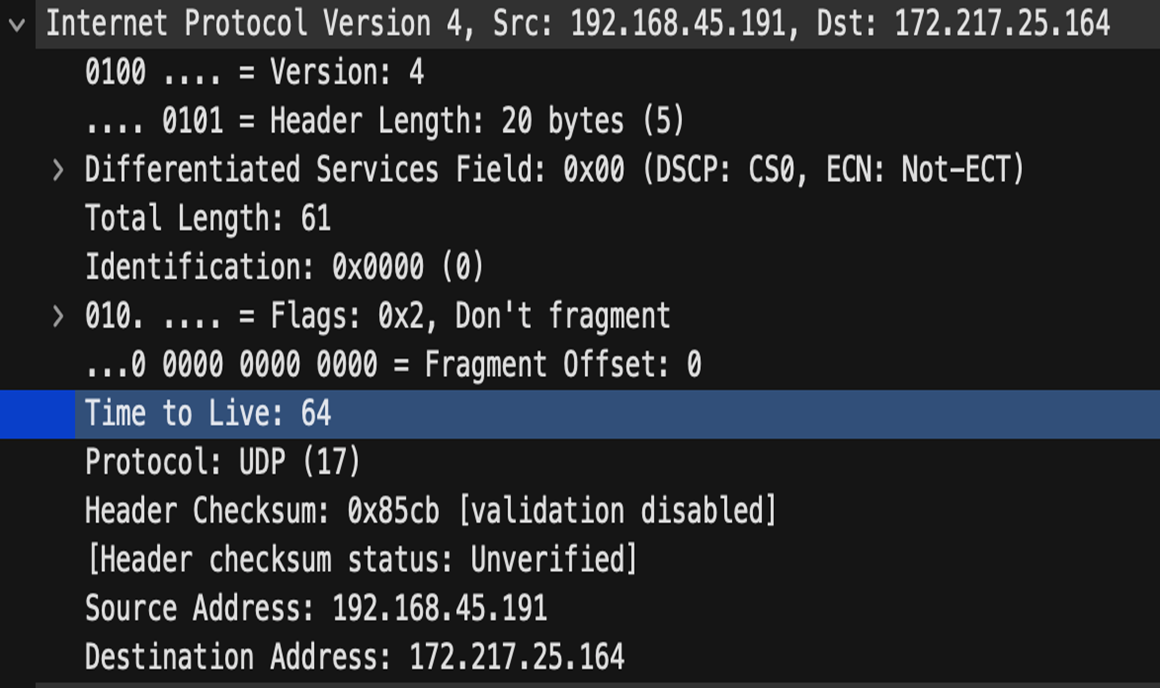This screenshot has height=688, width=1160.
Task: Select the Destination Address: 172.217.25.164 field
Action: (x=354, y=658)
